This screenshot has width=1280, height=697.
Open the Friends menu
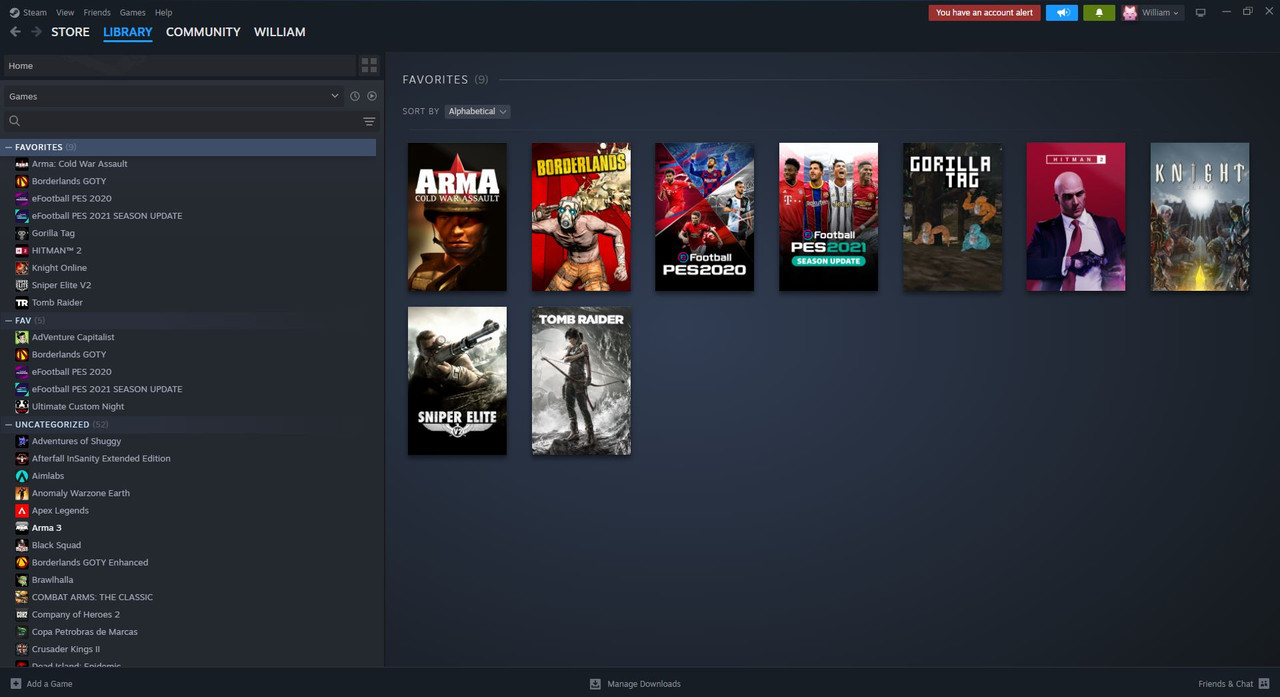[x=97, y=13]
